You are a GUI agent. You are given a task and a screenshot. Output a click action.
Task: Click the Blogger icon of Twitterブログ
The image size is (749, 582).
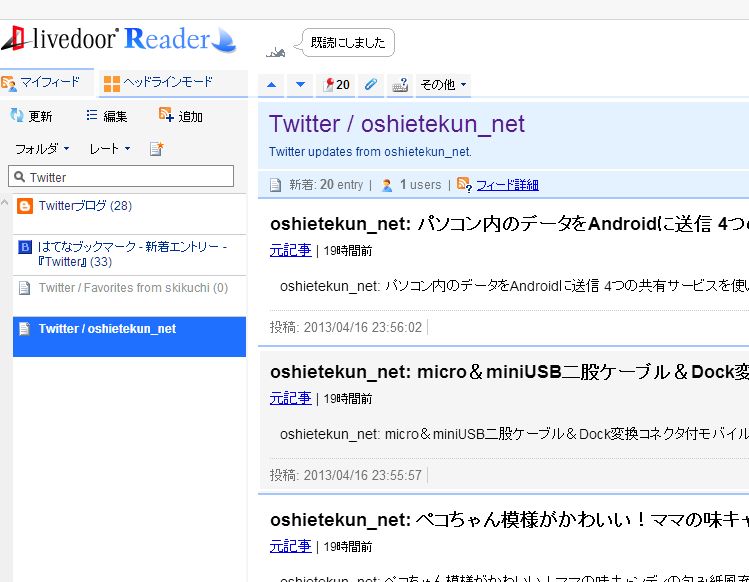coord(25,206)
